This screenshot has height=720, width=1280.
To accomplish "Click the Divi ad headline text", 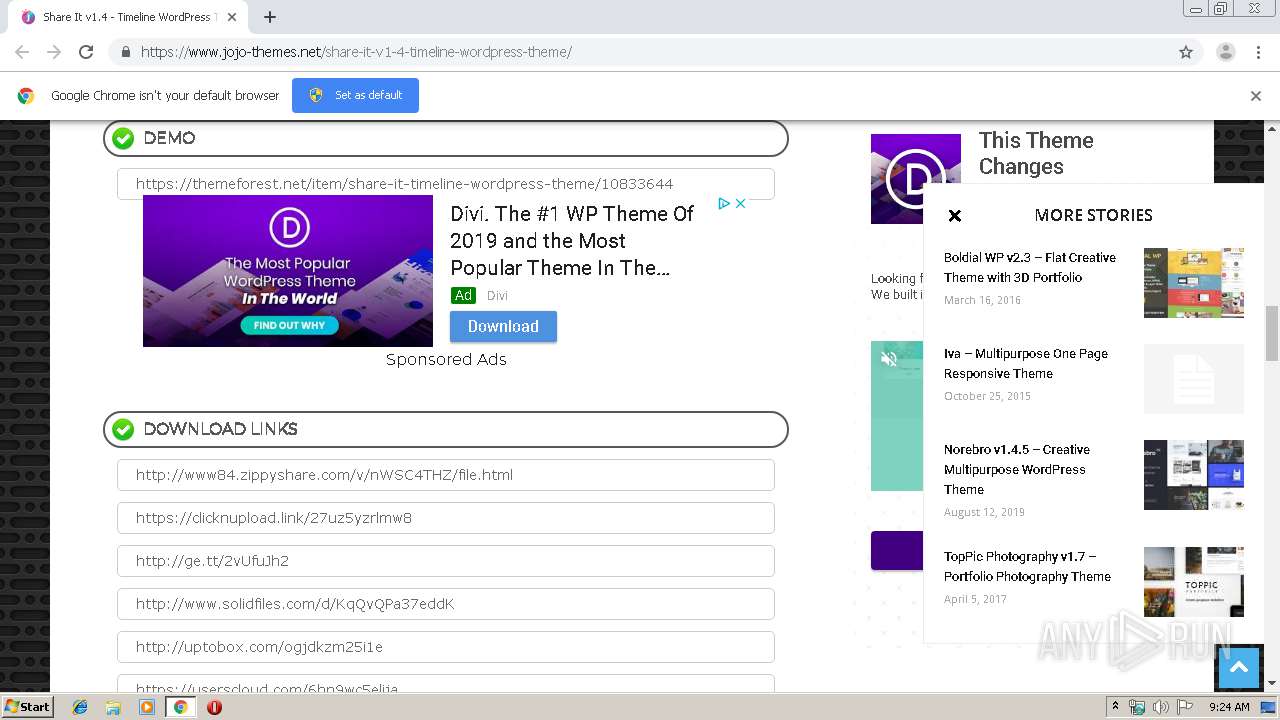I will pyautogui.click(x=572, y=241).
